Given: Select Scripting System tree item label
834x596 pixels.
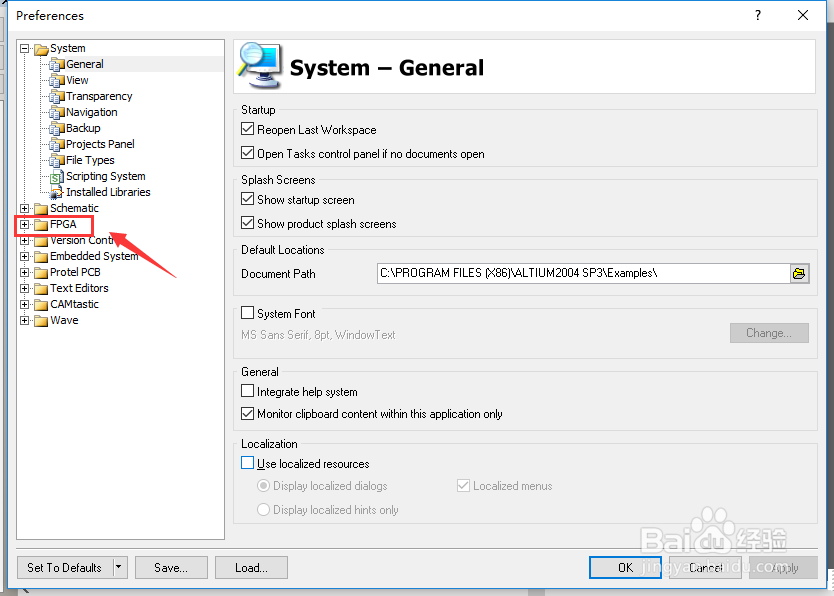Looking at the screenshot, I should coord(105,176).
